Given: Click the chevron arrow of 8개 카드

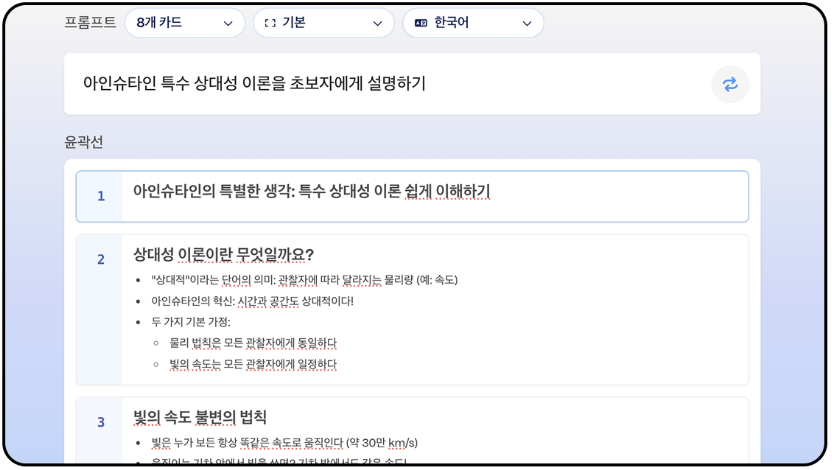Looking at the screenshot, I should pos(228,23).
